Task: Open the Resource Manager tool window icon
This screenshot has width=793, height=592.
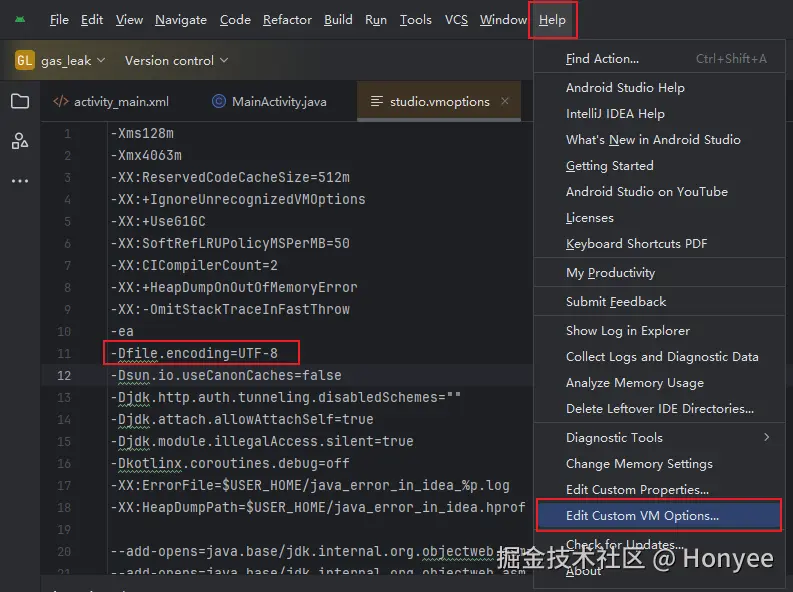Action: [x=20, y=141]
